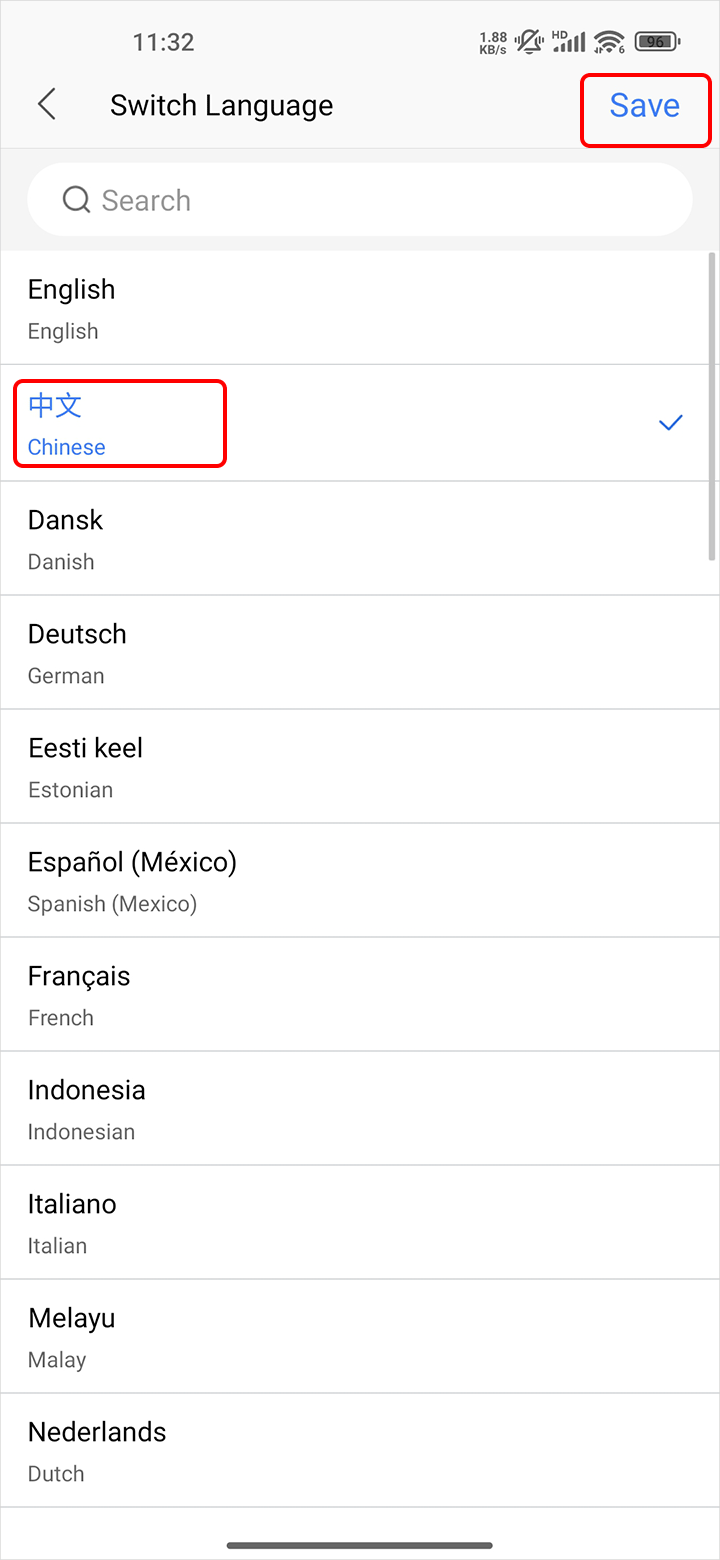Tap the Wi-Fi icon in status bar
The width and height of the screenshot is (720, 1560).
tap(608, 42)
